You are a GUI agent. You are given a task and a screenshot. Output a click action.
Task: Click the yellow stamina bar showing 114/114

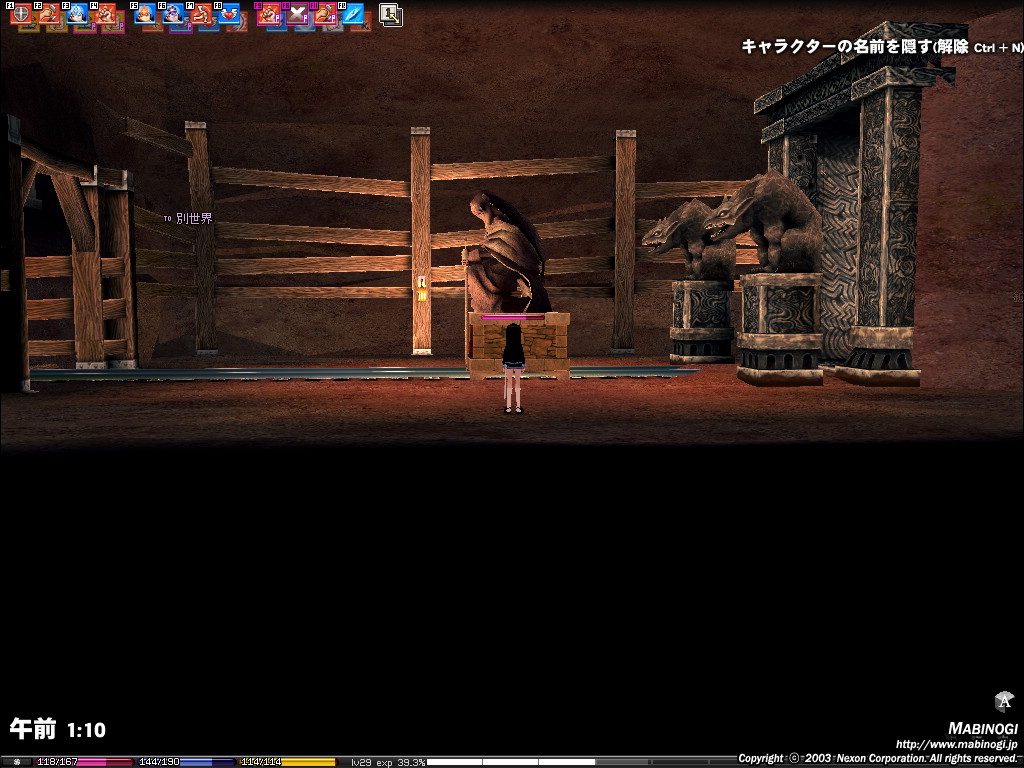tap(288, 762)
